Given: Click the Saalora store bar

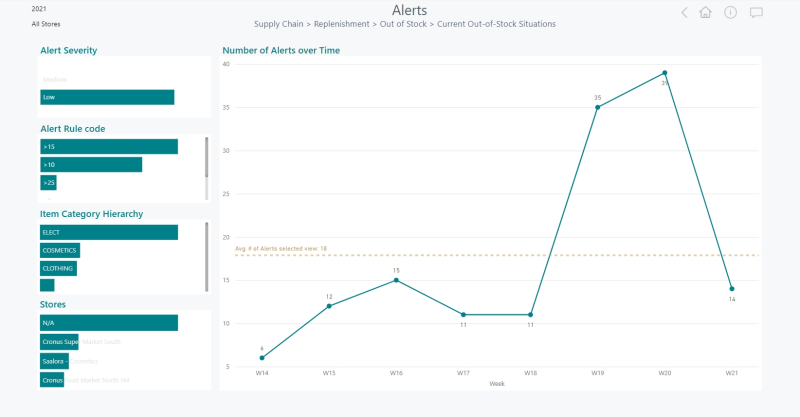Looking at the screenshot, I should click(54, 361).
